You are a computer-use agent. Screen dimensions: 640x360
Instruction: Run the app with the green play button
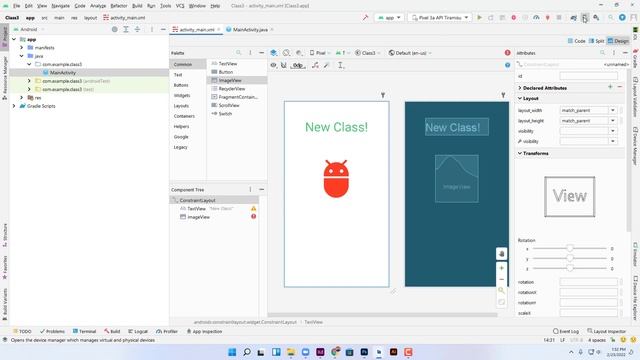coord(480,18)
